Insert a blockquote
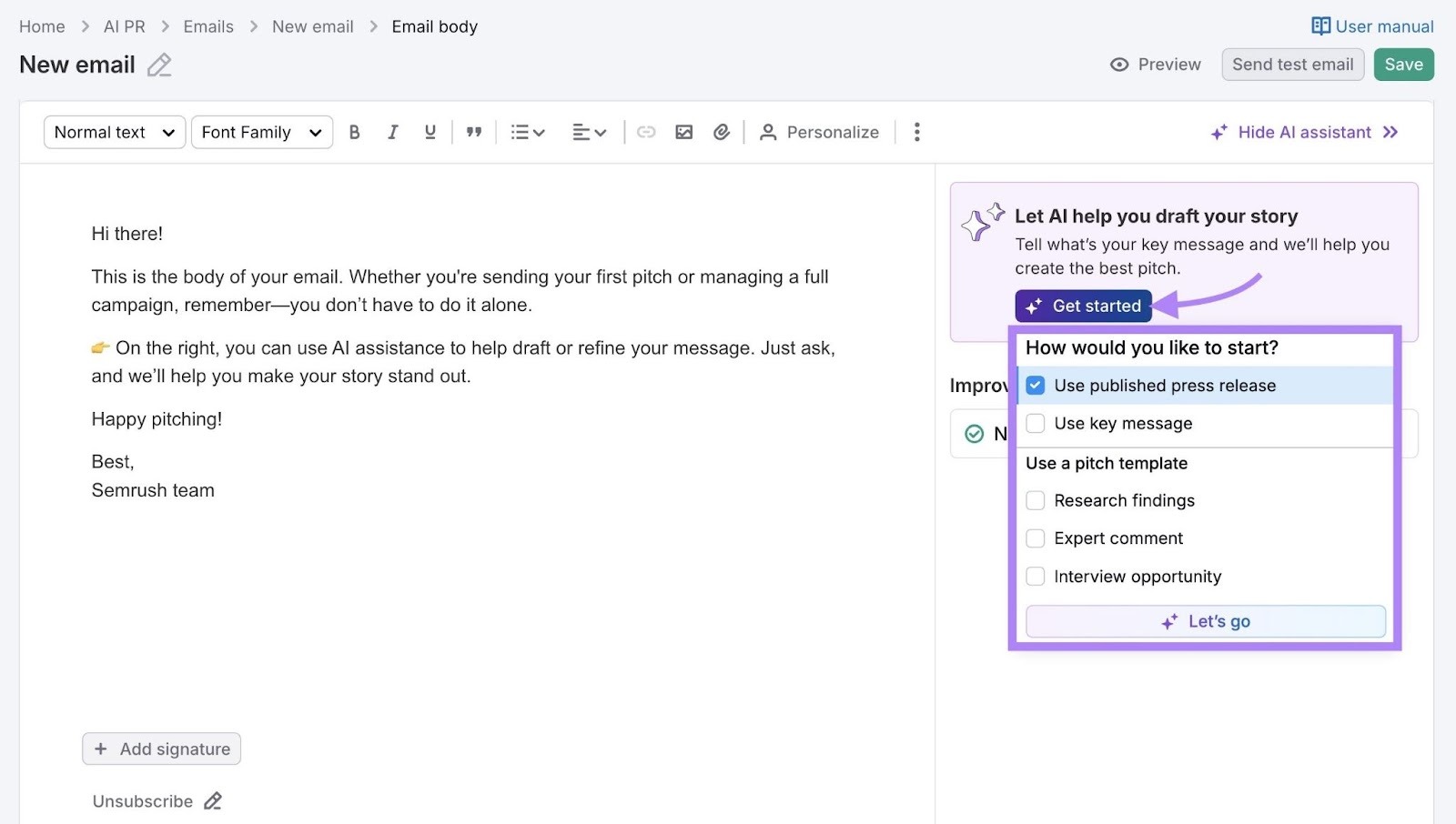Viewport: 1456px width, 824px height. point(474,132)
